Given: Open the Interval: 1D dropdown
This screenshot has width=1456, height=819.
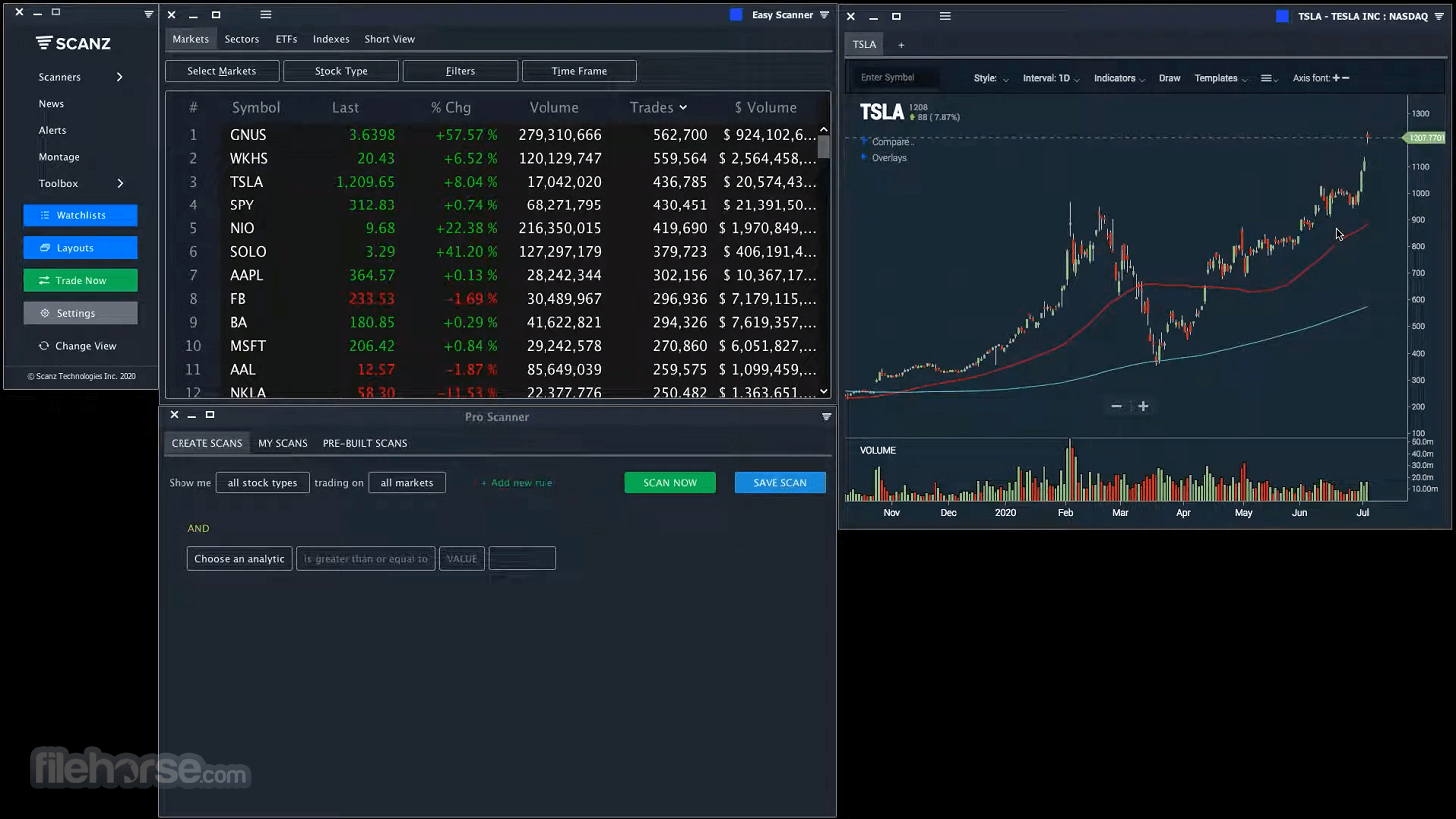Looking at the screenshot, I should pos(1051,78).
